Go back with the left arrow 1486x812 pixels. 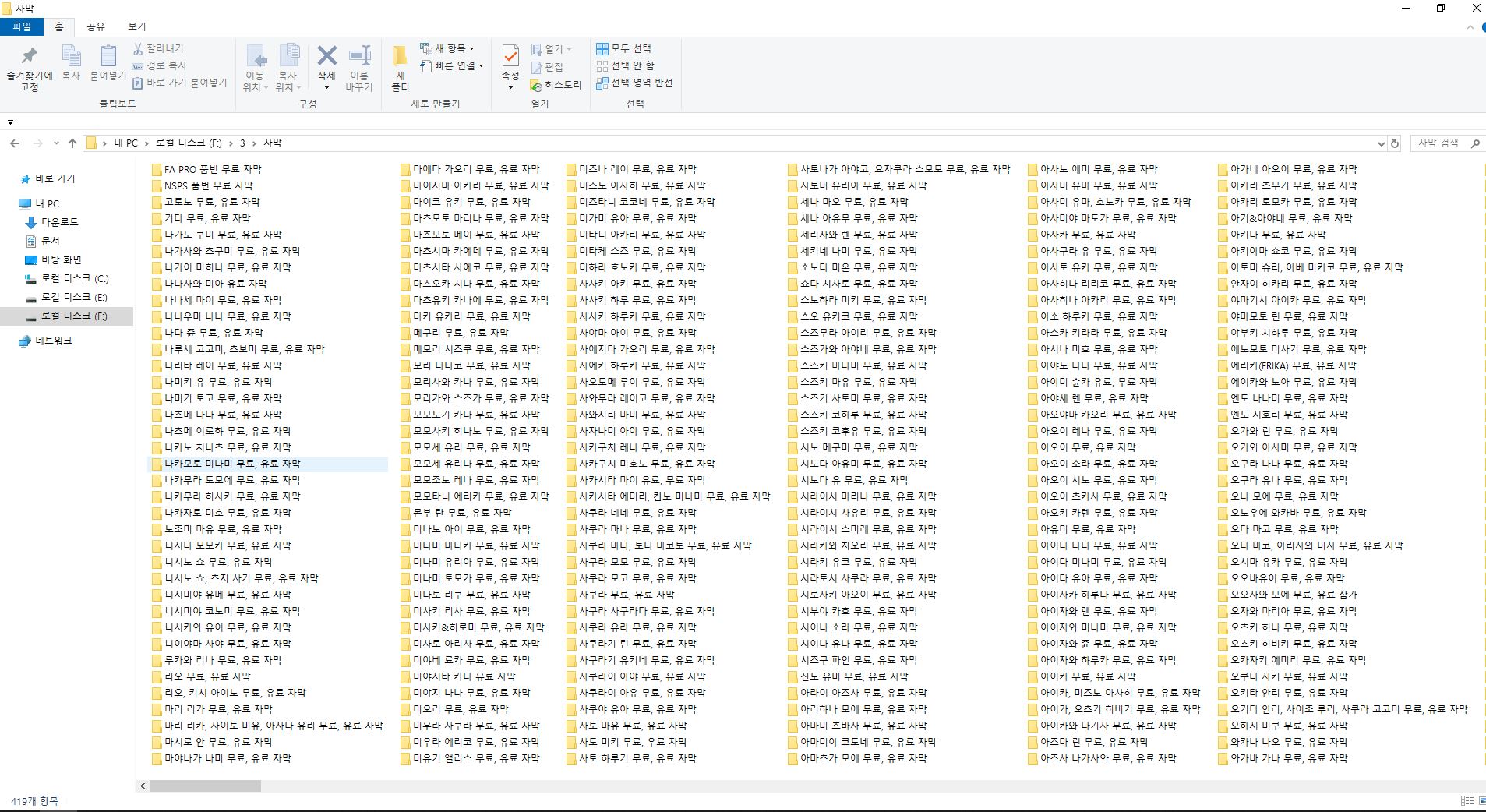[x=15, y=143]
